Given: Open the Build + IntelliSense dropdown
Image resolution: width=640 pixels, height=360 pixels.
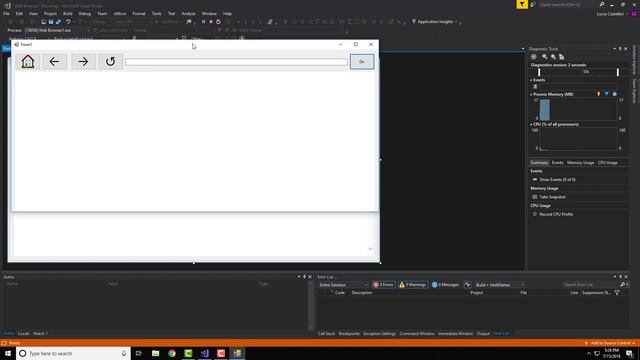Looking at the screenshot, I should click(x=500, y=284).
